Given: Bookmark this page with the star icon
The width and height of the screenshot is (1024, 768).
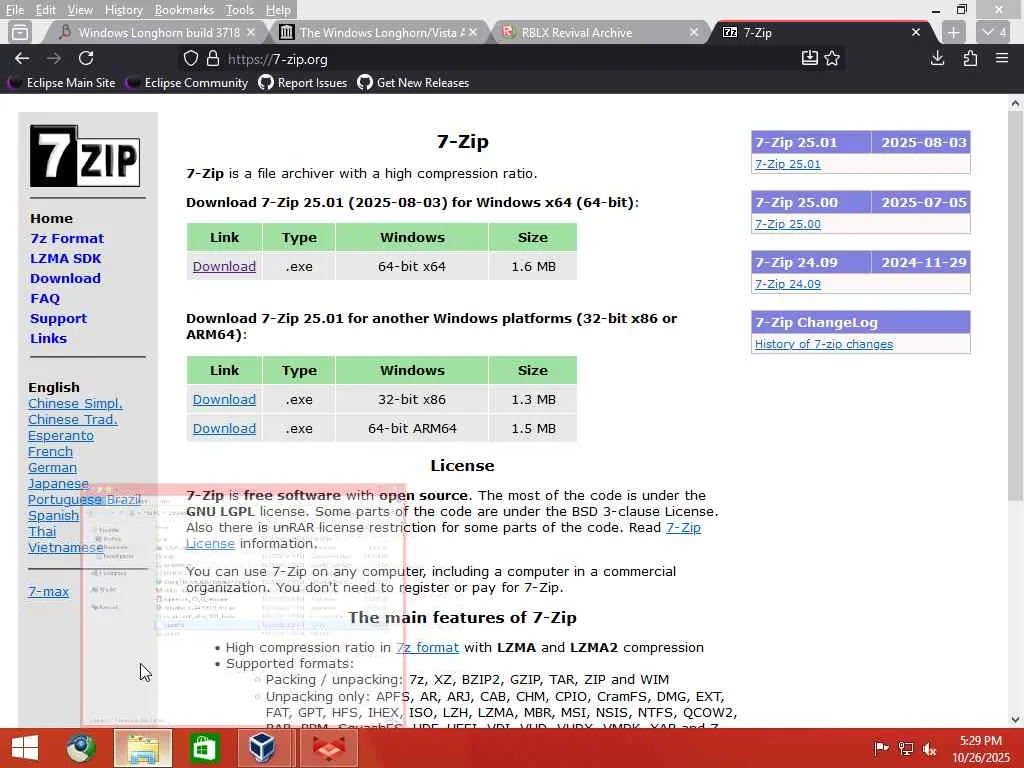Looking at the screenshot, I should click(x=832, y=59).
